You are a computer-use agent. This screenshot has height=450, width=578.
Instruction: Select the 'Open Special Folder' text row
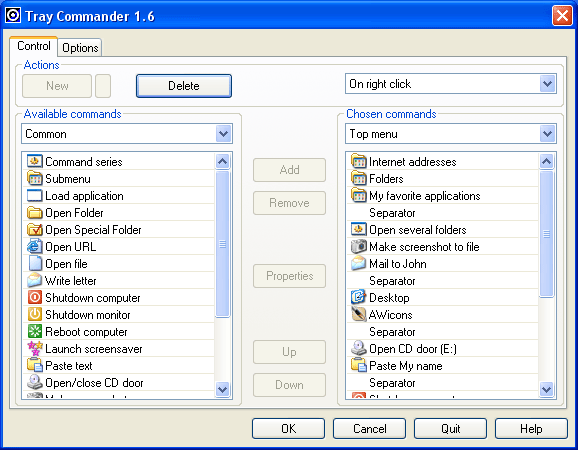point(119,230)
